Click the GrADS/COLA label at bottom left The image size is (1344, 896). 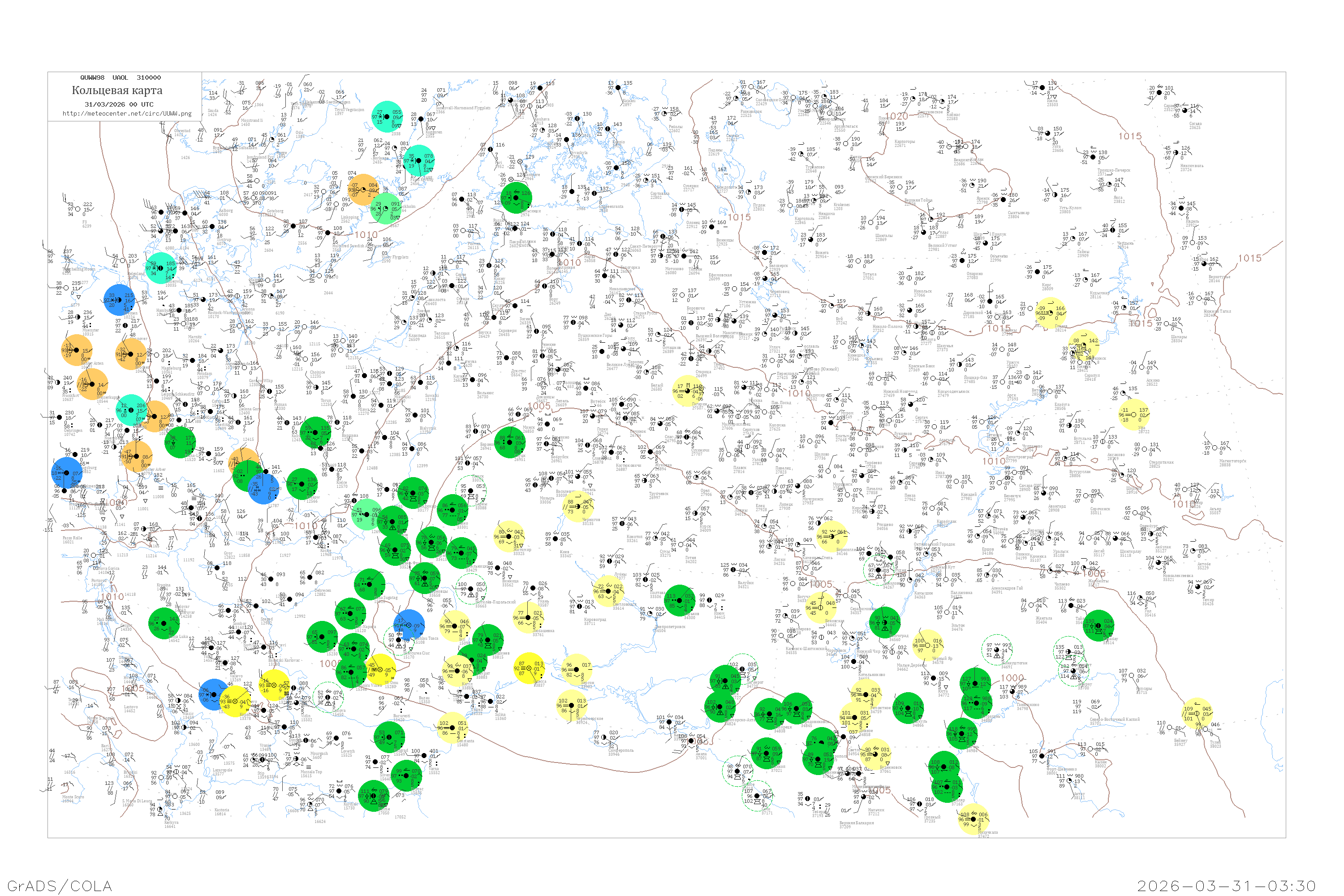[x=60, y=886]
